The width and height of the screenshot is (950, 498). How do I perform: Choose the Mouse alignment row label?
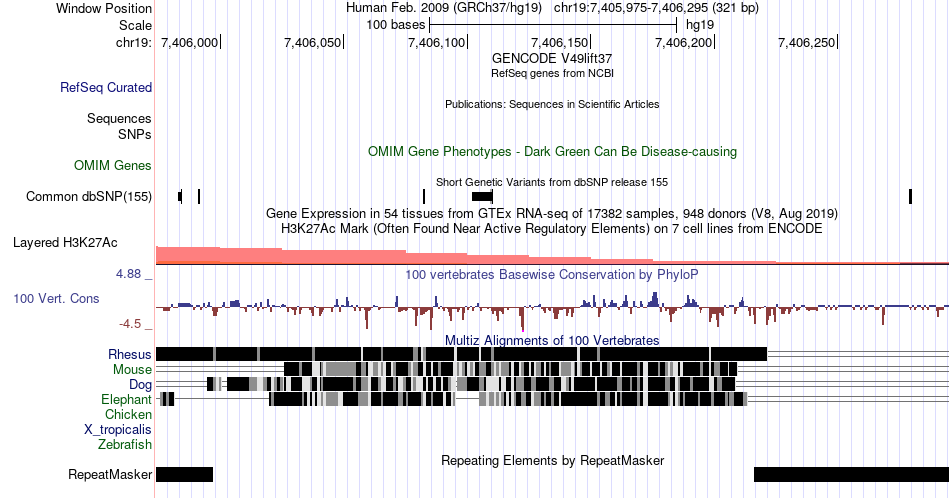132,370
